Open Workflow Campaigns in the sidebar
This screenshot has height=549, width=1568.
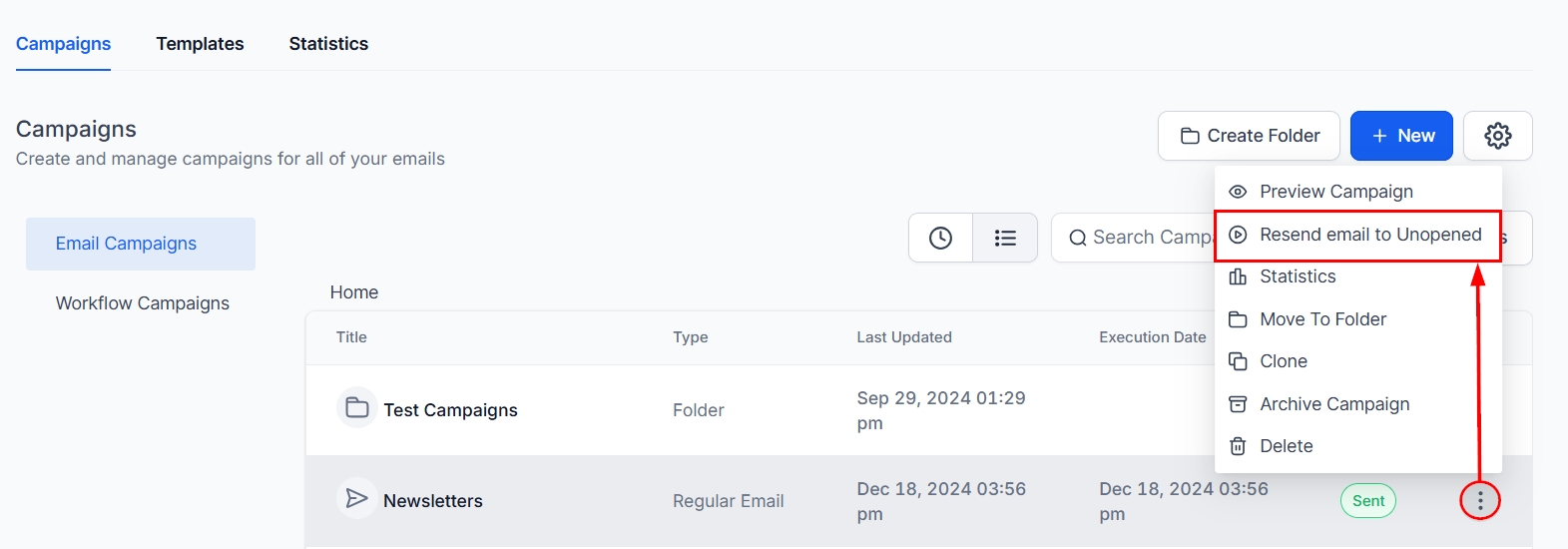[x=142, y=303]
